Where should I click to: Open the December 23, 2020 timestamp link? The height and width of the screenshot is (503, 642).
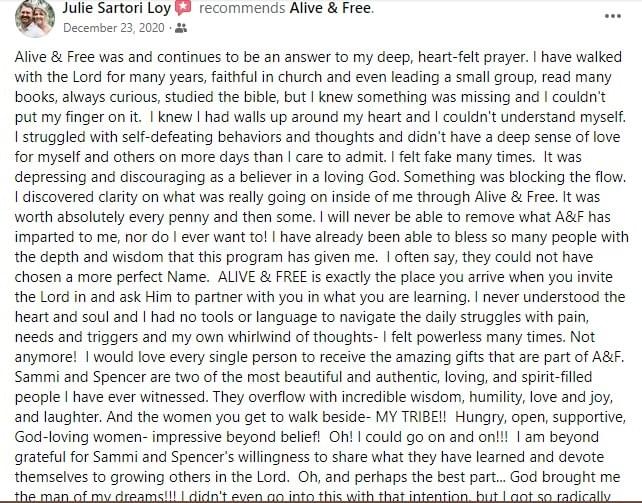(113, 28)
